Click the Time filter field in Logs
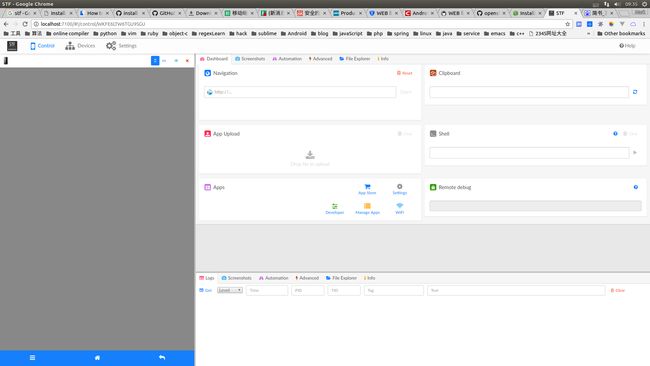The height and width of the screenshot is (366, 650). (x=267, y=291)
